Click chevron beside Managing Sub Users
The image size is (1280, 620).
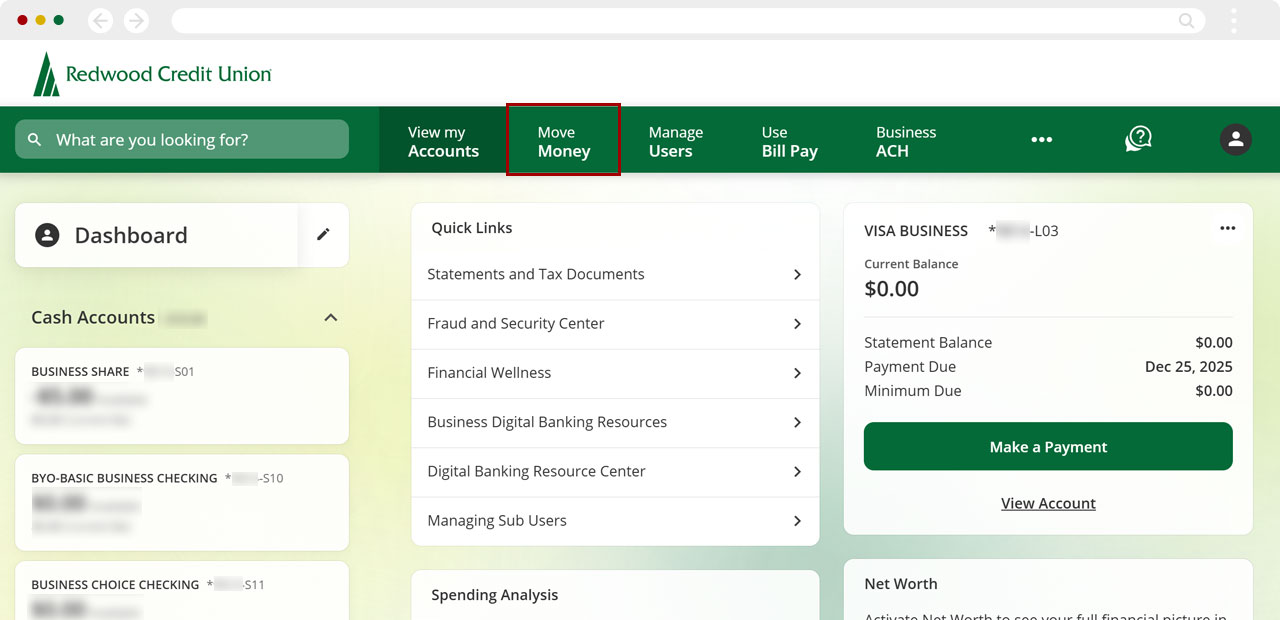coord(797,521)
